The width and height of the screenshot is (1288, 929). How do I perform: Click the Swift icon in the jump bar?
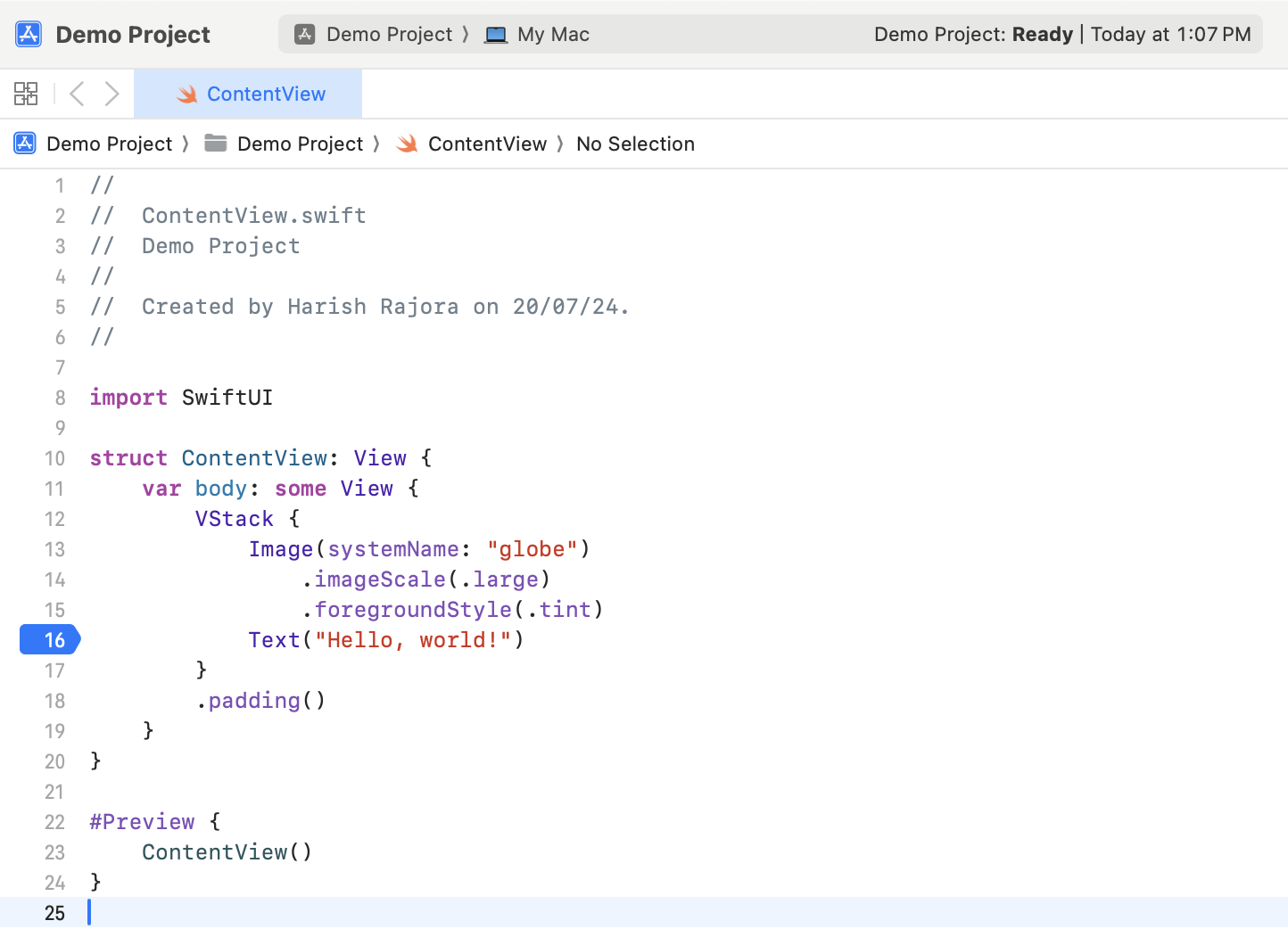coord(407,144)
